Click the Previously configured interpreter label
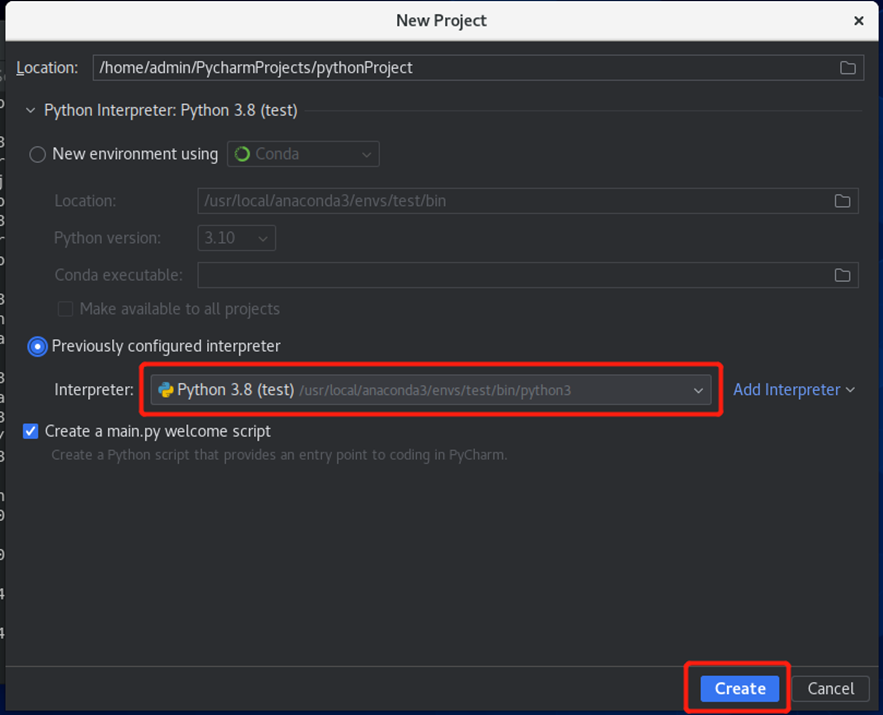Viewport: 883px width, 715px height. coord(166,346)
